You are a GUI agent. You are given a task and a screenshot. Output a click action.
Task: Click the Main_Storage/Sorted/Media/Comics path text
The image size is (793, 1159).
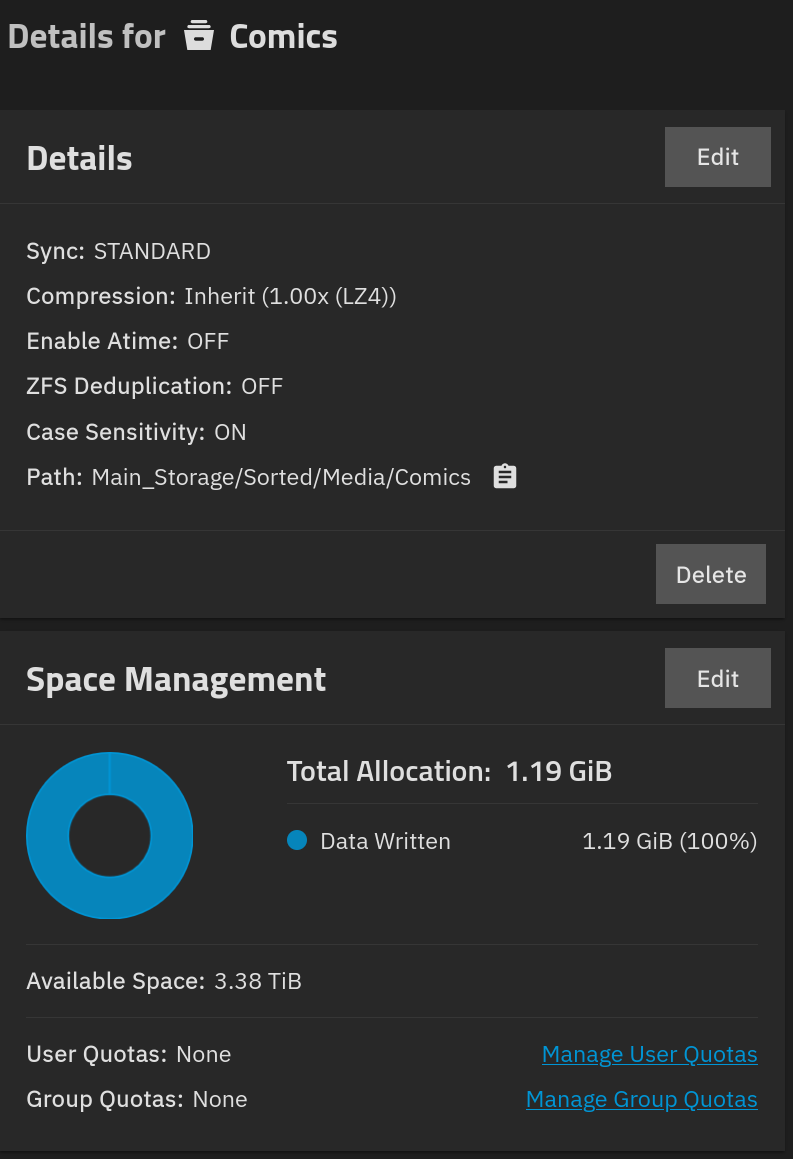[281, 477]
